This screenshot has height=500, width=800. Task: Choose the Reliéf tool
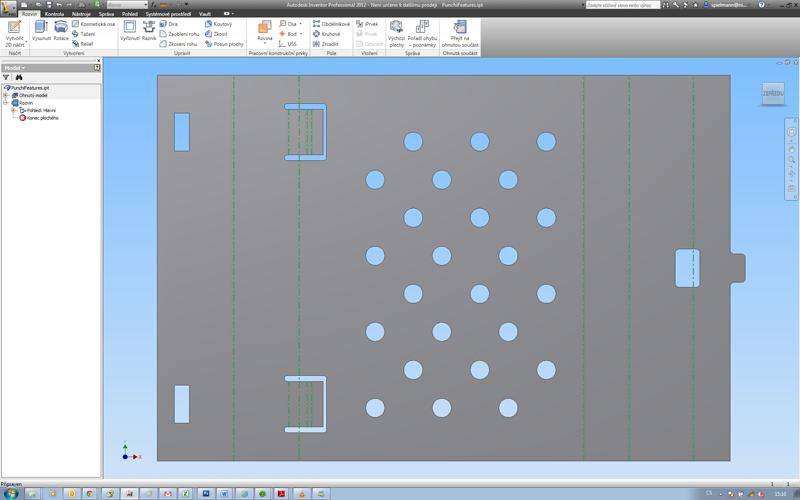click(x=83, y=44)
